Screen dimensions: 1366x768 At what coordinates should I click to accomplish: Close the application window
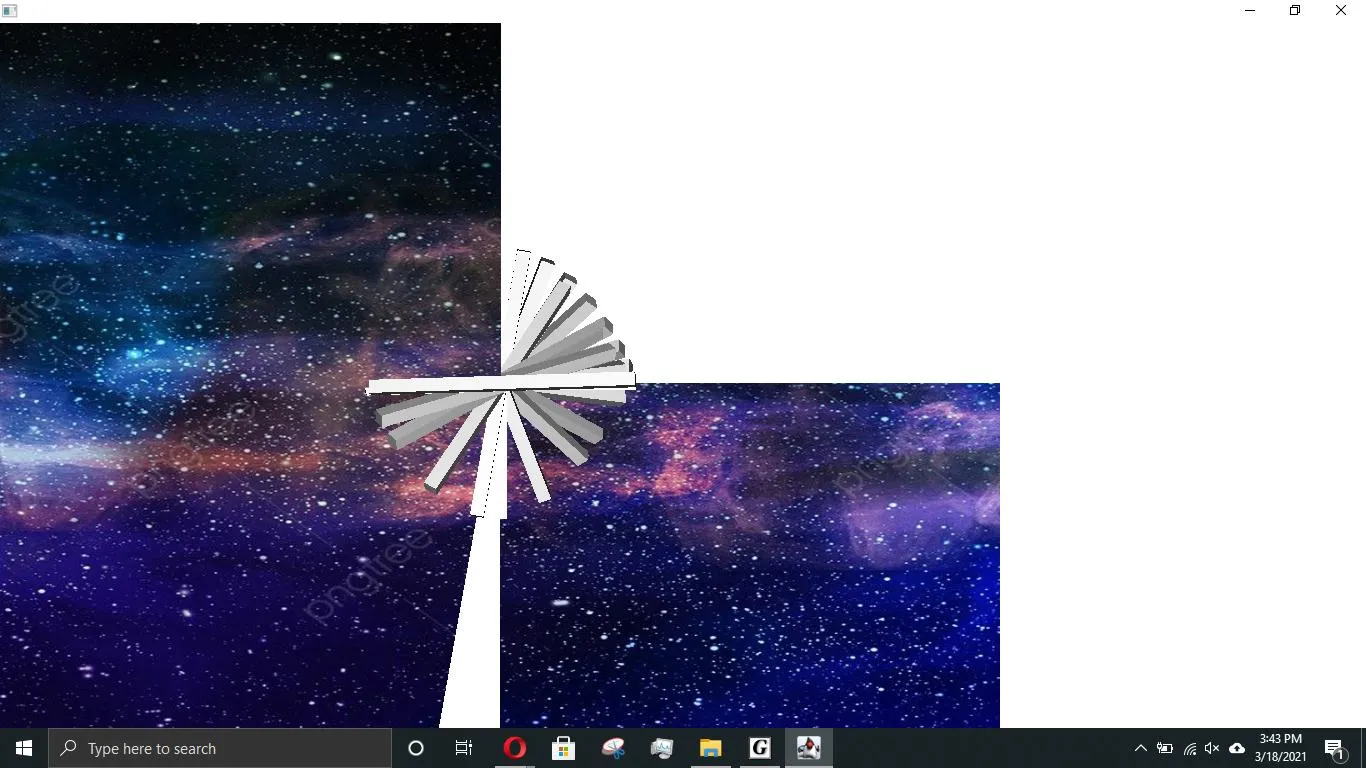1341,11
